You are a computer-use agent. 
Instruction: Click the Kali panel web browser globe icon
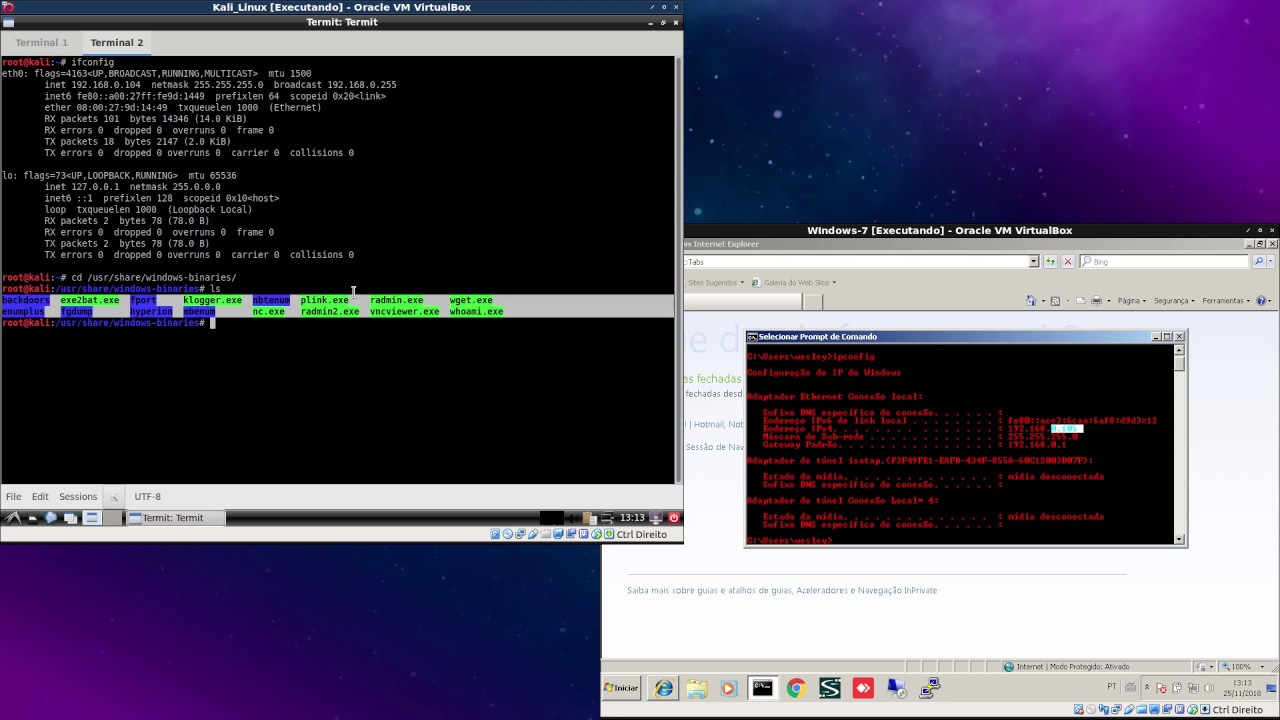click(51, 518)
